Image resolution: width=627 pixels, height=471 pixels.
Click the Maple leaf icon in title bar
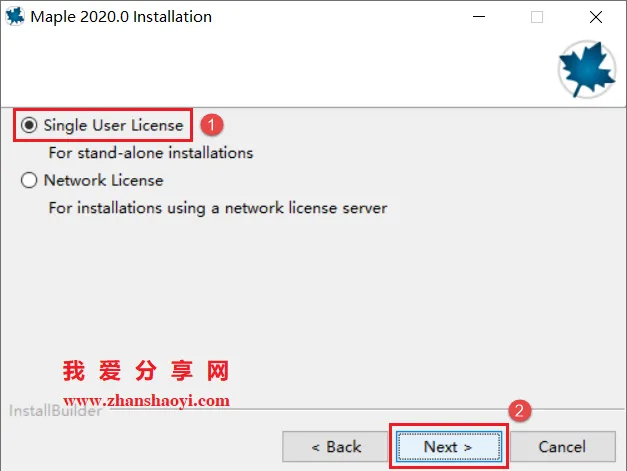pyautogui.click(x=15, y=16)
